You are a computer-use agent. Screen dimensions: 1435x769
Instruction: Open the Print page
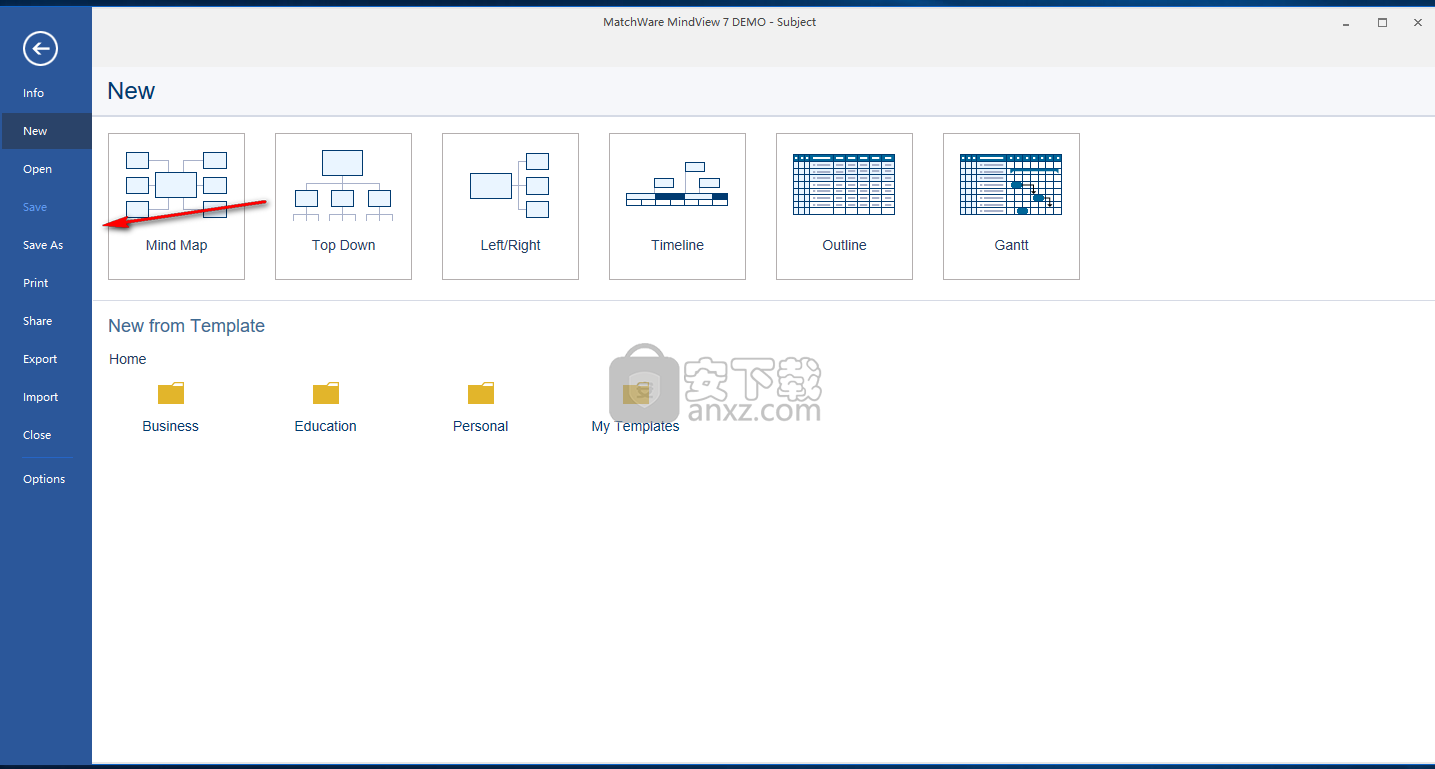point(46,283)
